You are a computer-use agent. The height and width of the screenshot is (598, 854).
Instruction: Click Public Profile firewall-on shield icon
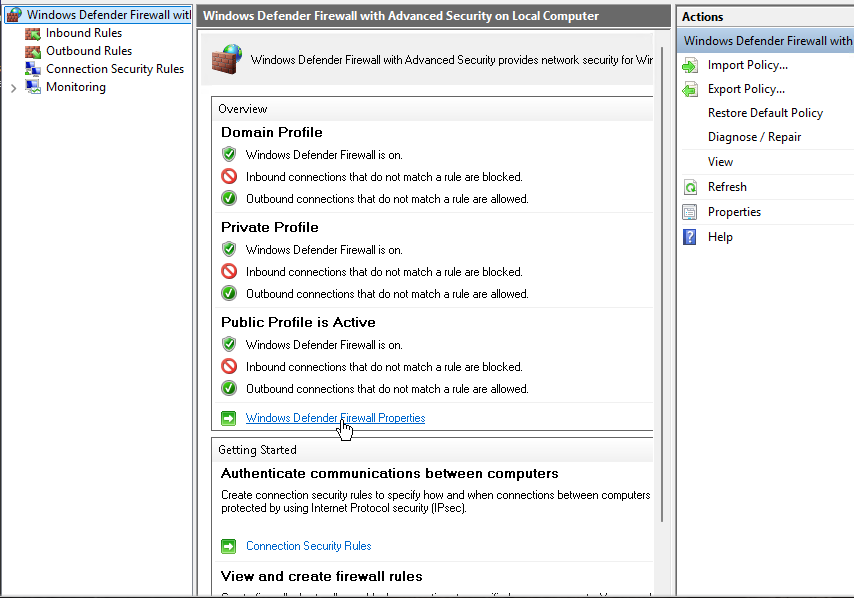click(x=229, y=345)
